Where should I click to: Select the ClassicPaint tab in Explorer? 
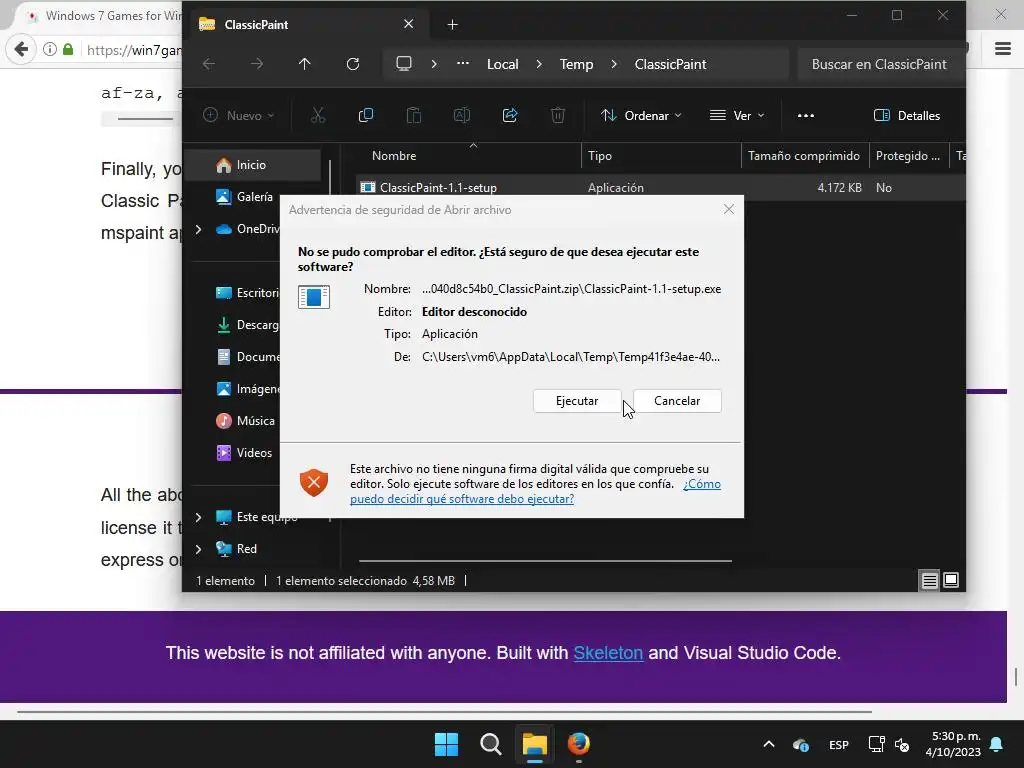(307, 24)
